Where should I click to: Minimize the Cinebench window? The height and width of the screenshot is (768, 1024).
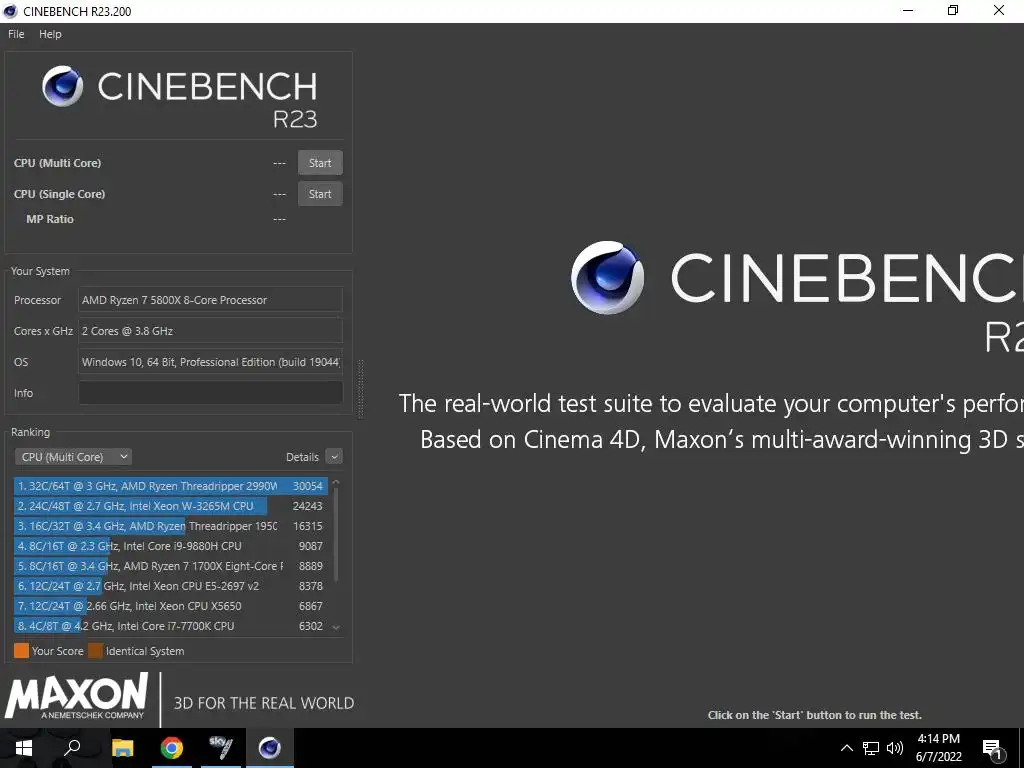pyautogui.click(x=907, y=10)
